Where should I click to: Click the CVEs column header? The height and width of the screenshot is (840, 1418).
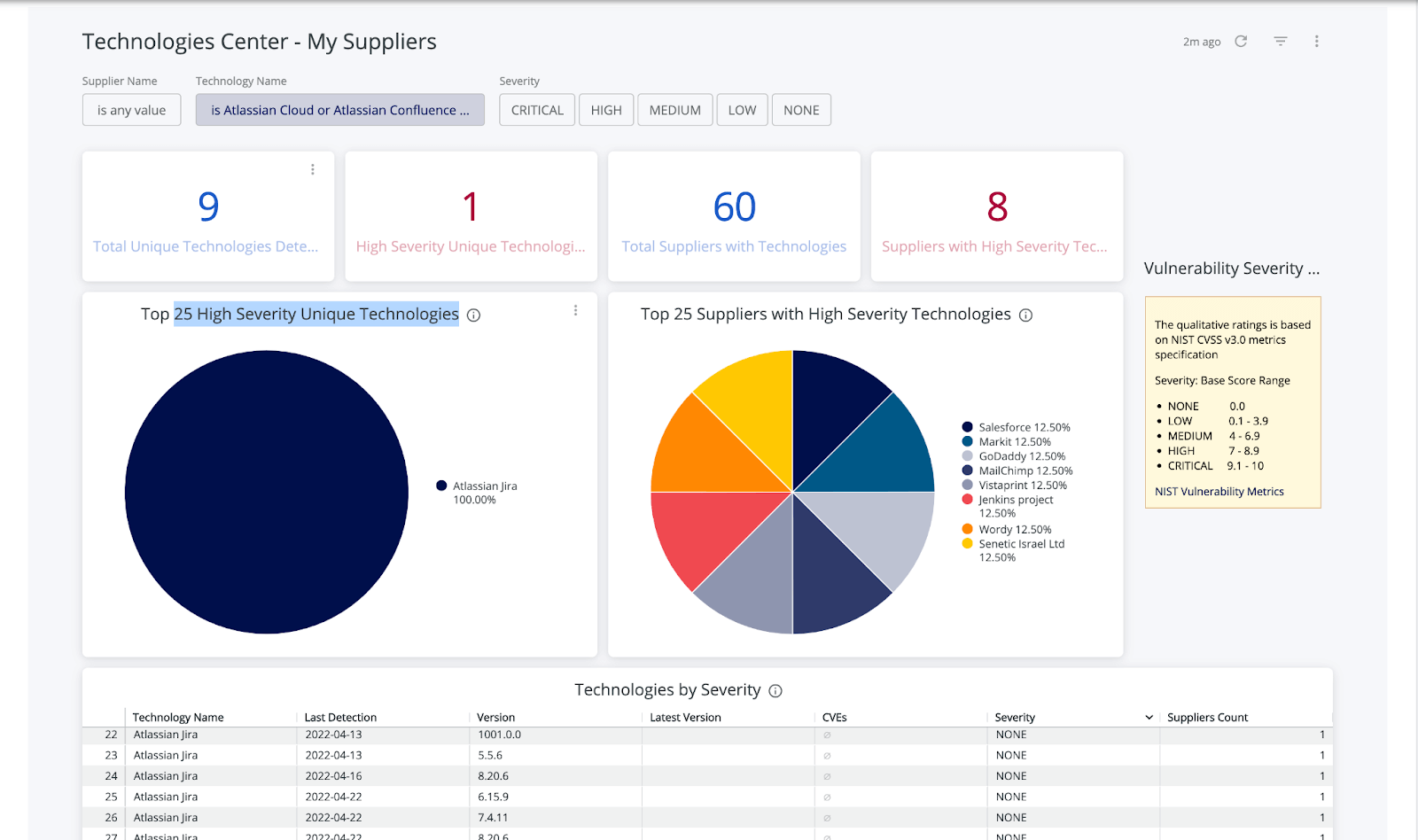[834, 717]
